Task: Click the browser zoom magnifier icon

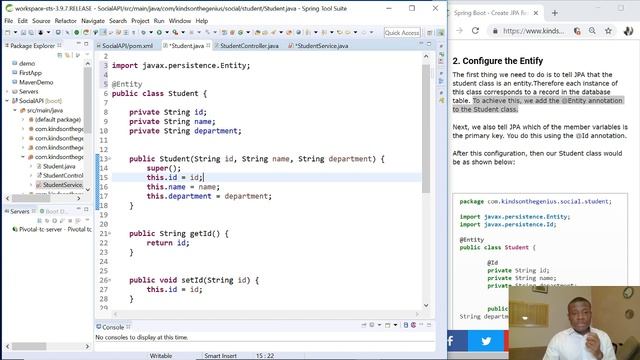Action: [592, 31]
